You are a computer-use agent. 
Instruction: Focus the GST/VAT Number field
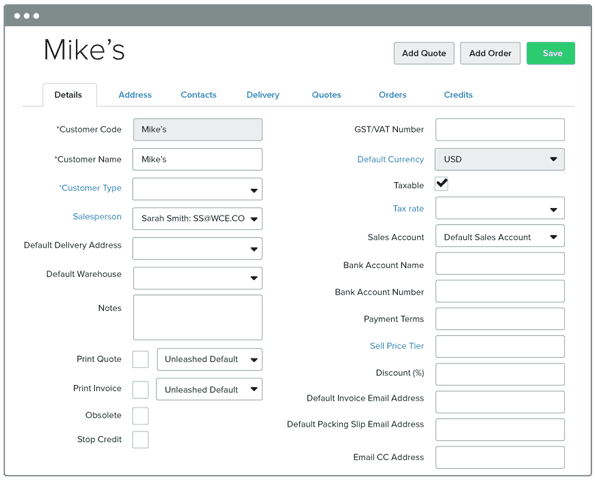click(x=500, y=129)
